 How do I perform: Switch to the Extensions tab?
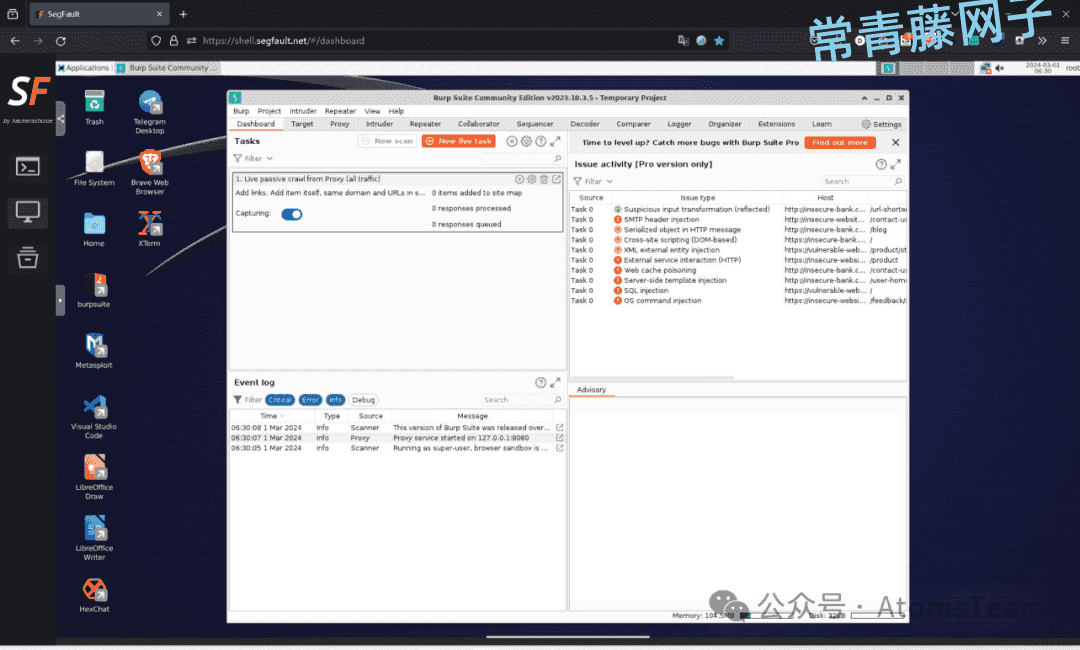[776, 124]
